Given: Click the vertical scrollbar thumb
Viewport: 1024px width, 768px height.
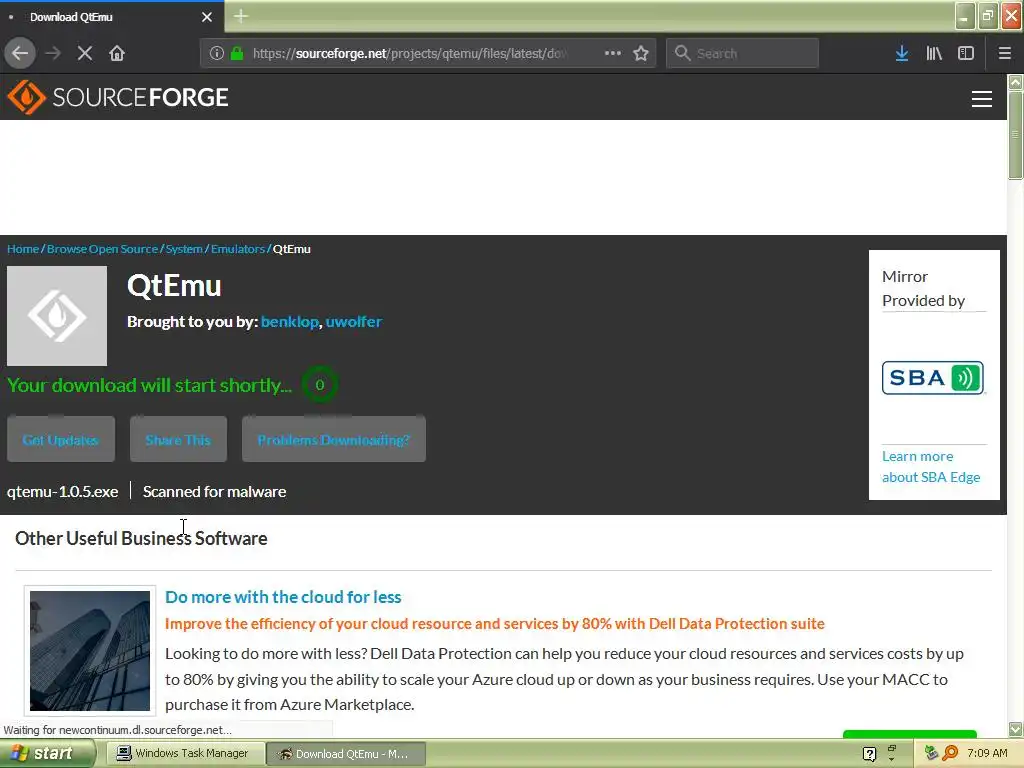Looking at the screenshot, I should [x=1016, y=135].
